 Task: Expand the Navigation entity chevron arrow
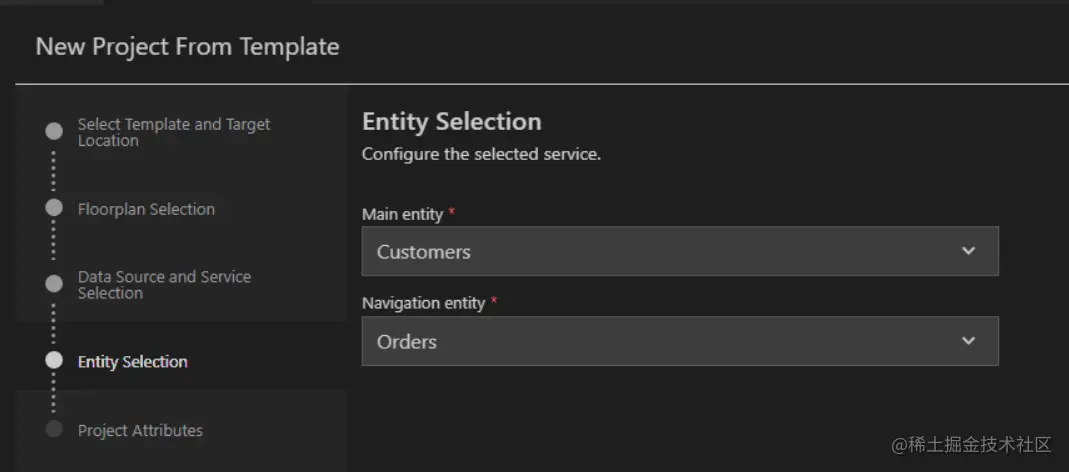(x=968, y=341)
